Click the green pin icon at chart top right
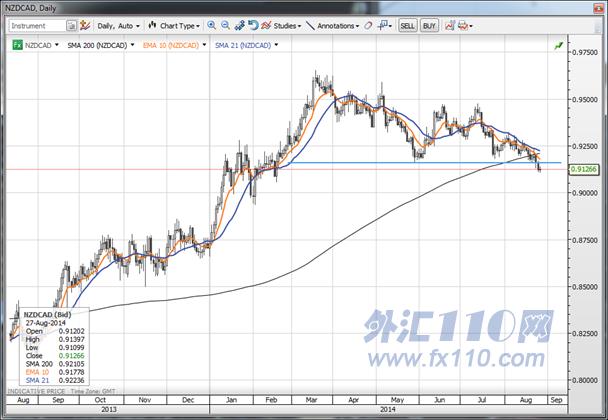This screenshot has width=608, height=420. [559, 46]
